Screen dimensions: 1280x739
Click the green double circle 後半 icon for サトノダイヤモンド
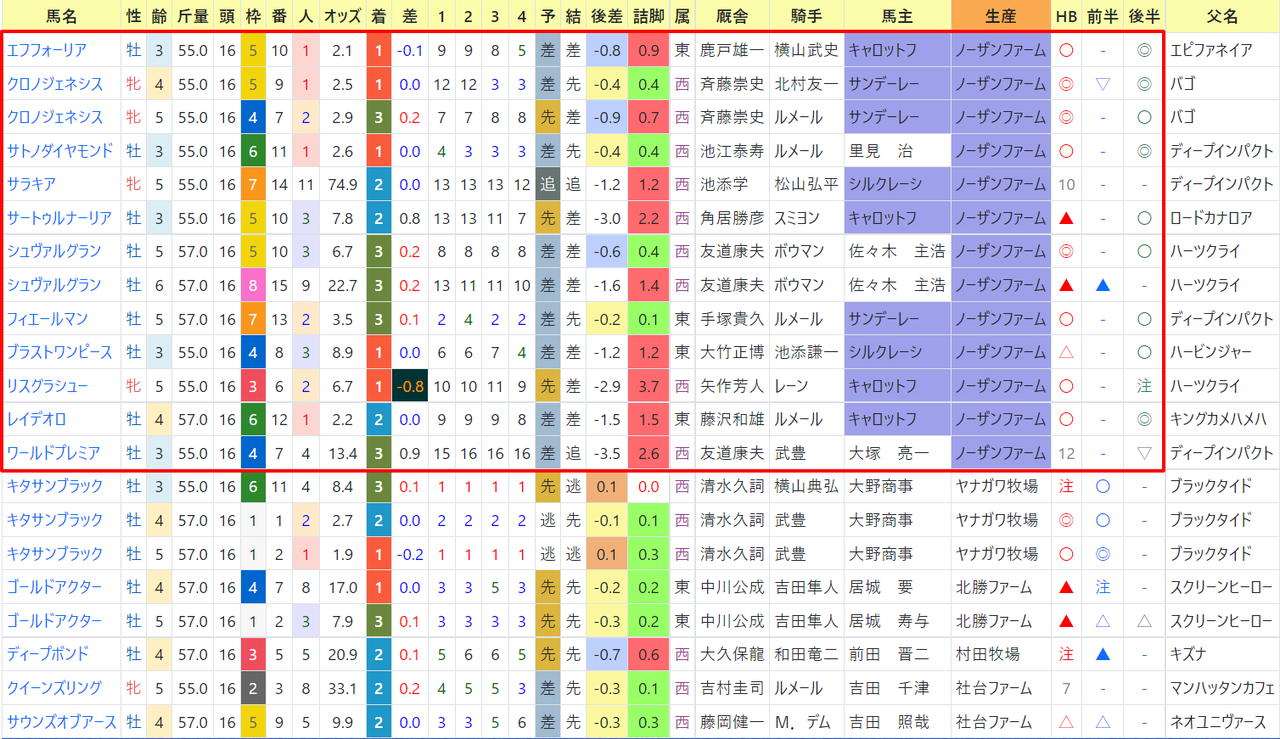click(1145, 151)
